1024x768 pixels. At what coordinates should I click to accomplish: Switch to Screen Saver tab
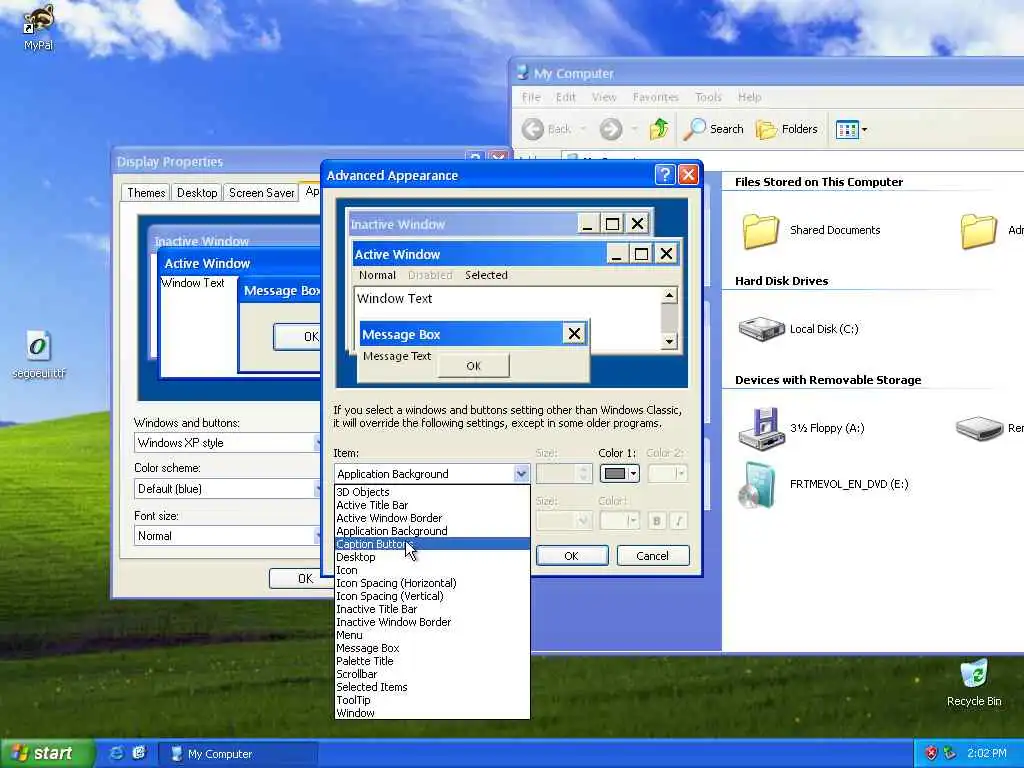pyautogui.click(x=261, y=193)
